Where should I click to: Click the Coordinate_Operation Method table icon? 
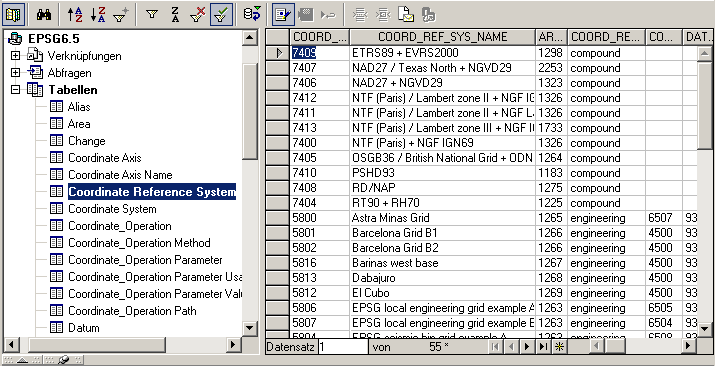[x=56, y=243]
